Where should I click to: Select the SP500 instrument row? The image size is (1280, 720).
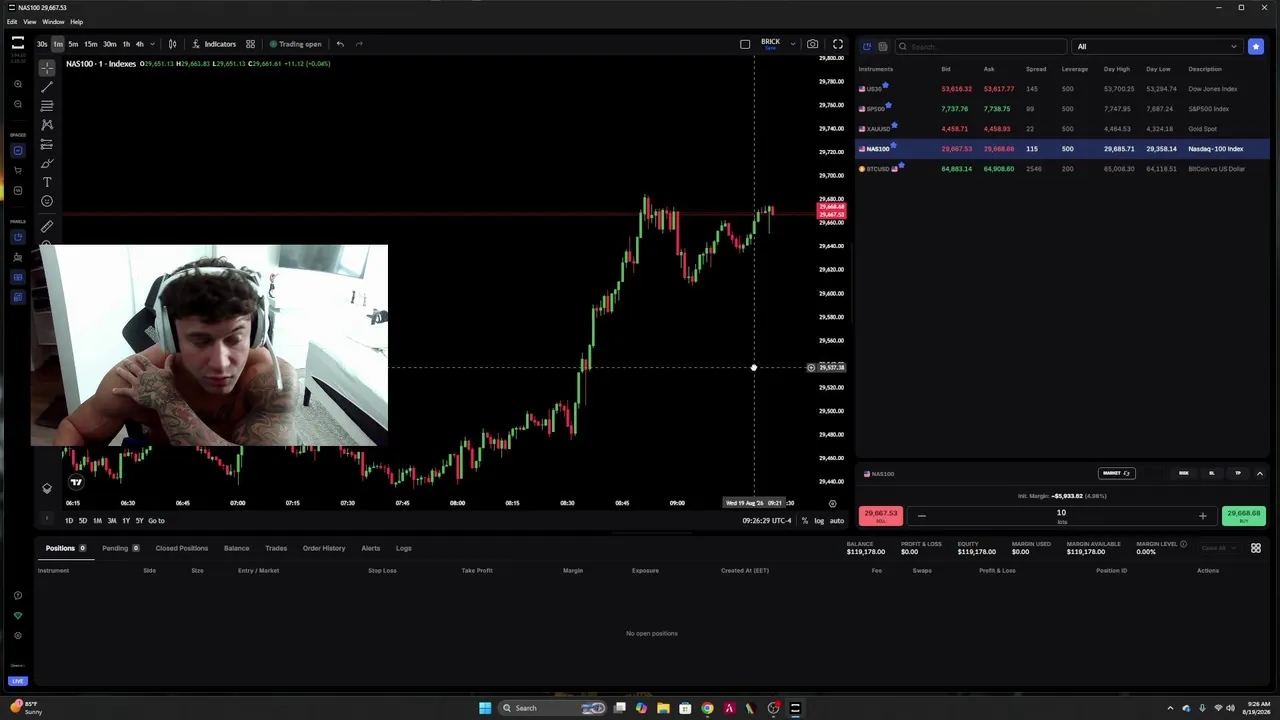coord(1062,109)
